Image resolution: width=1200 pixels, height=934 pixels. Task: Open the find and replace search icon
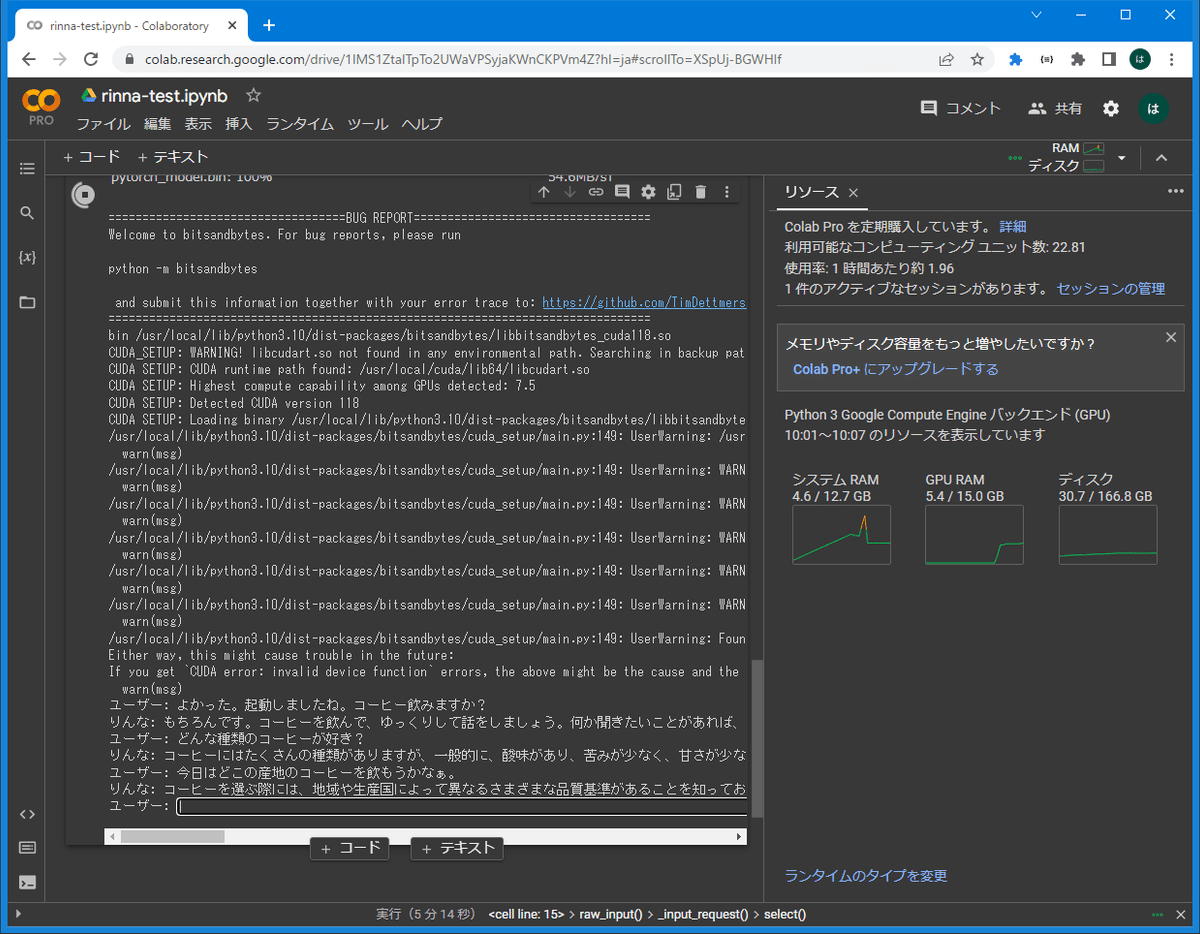click(27, 213)
